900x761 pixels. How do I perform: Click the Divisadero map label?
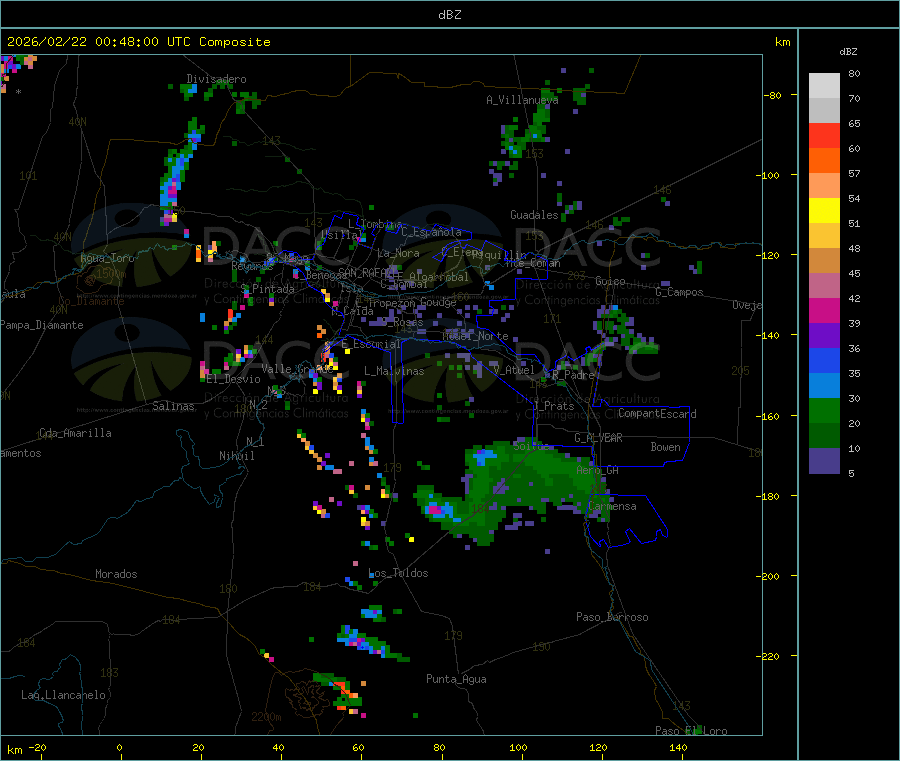tap(216, 79)
